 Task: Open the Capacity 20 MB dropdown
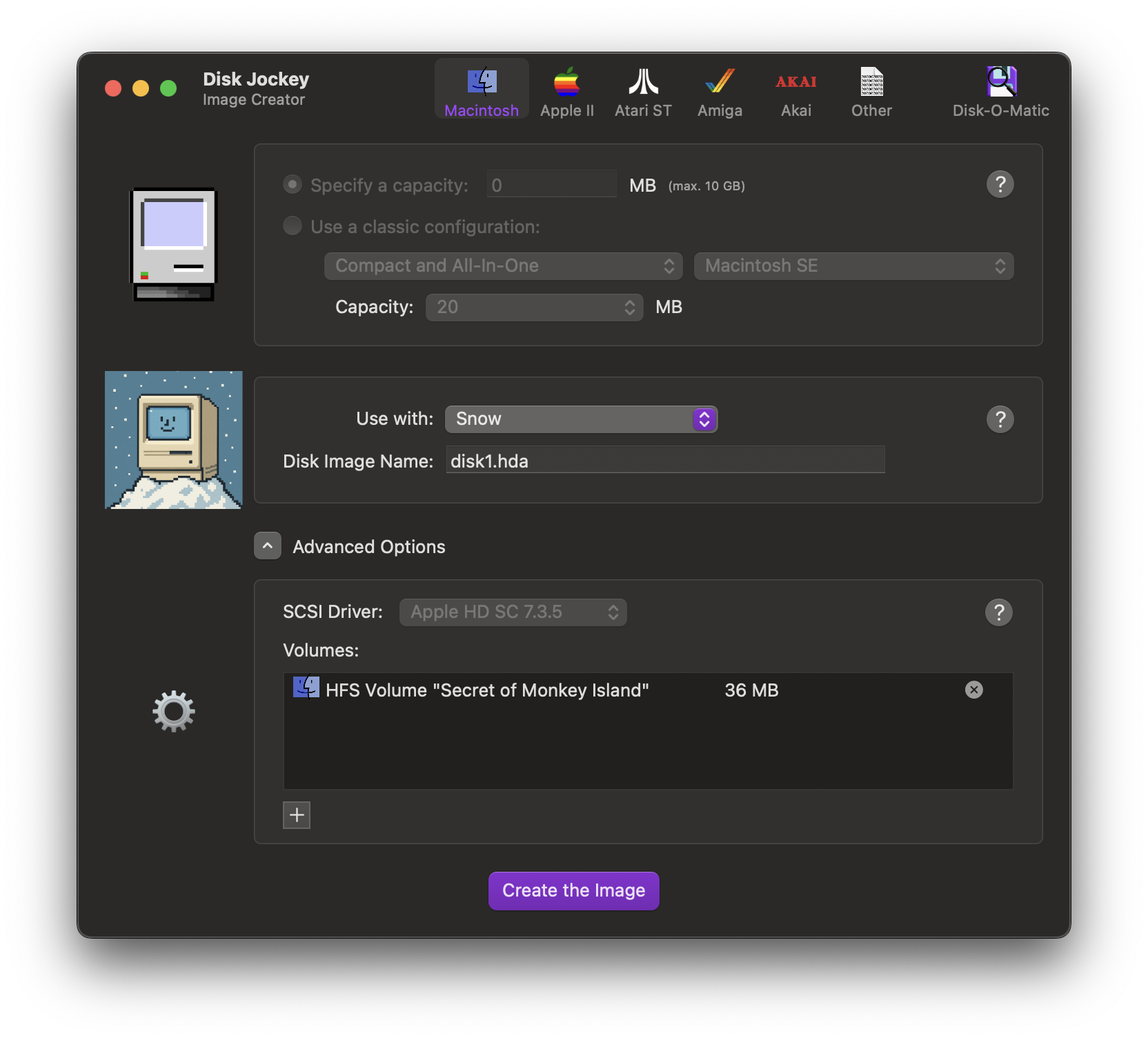[x=534, y=307]
